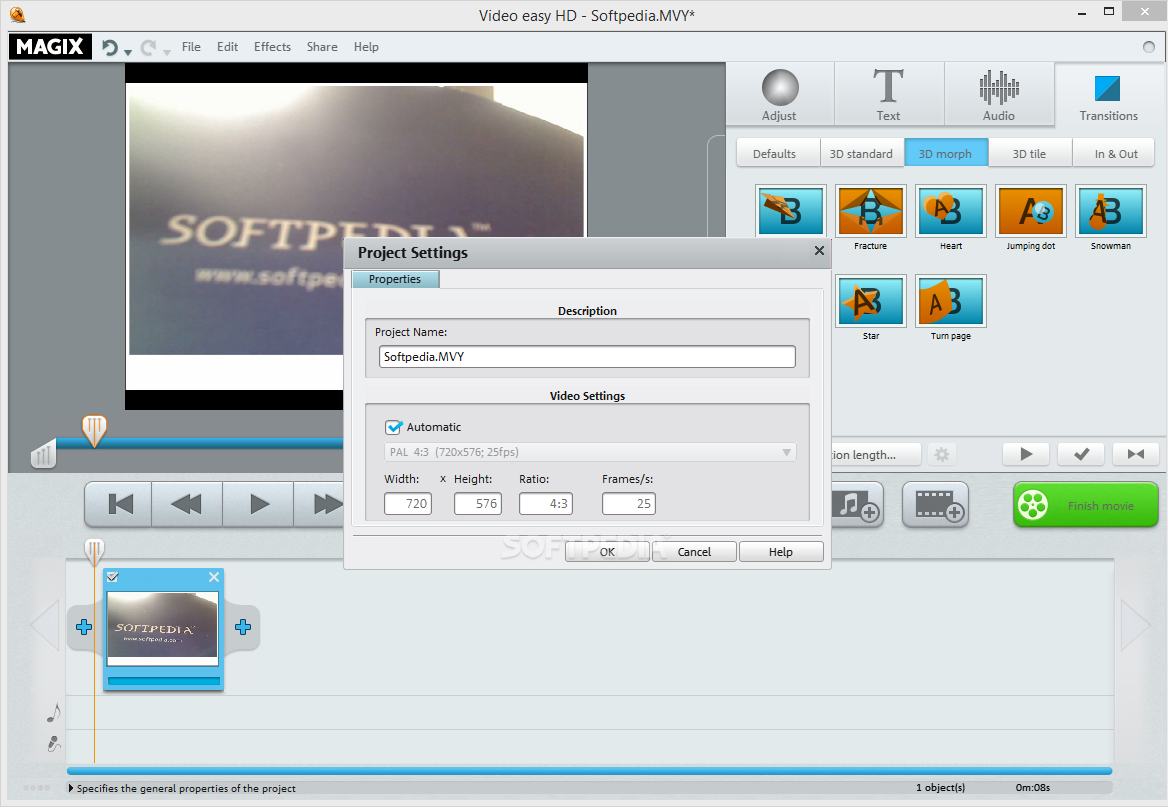Click the Width field showing 720
The width and height of the screenshot is (1168, 807).
coord(407,504)
